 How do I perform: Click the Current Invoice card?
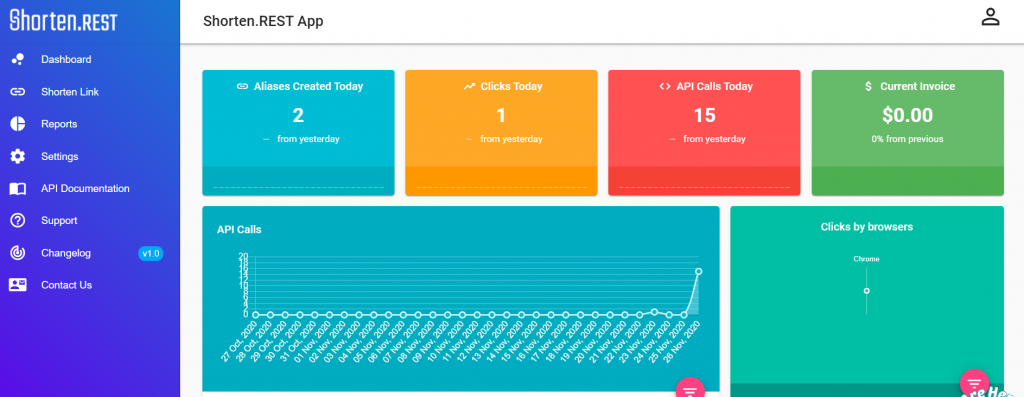908,133
